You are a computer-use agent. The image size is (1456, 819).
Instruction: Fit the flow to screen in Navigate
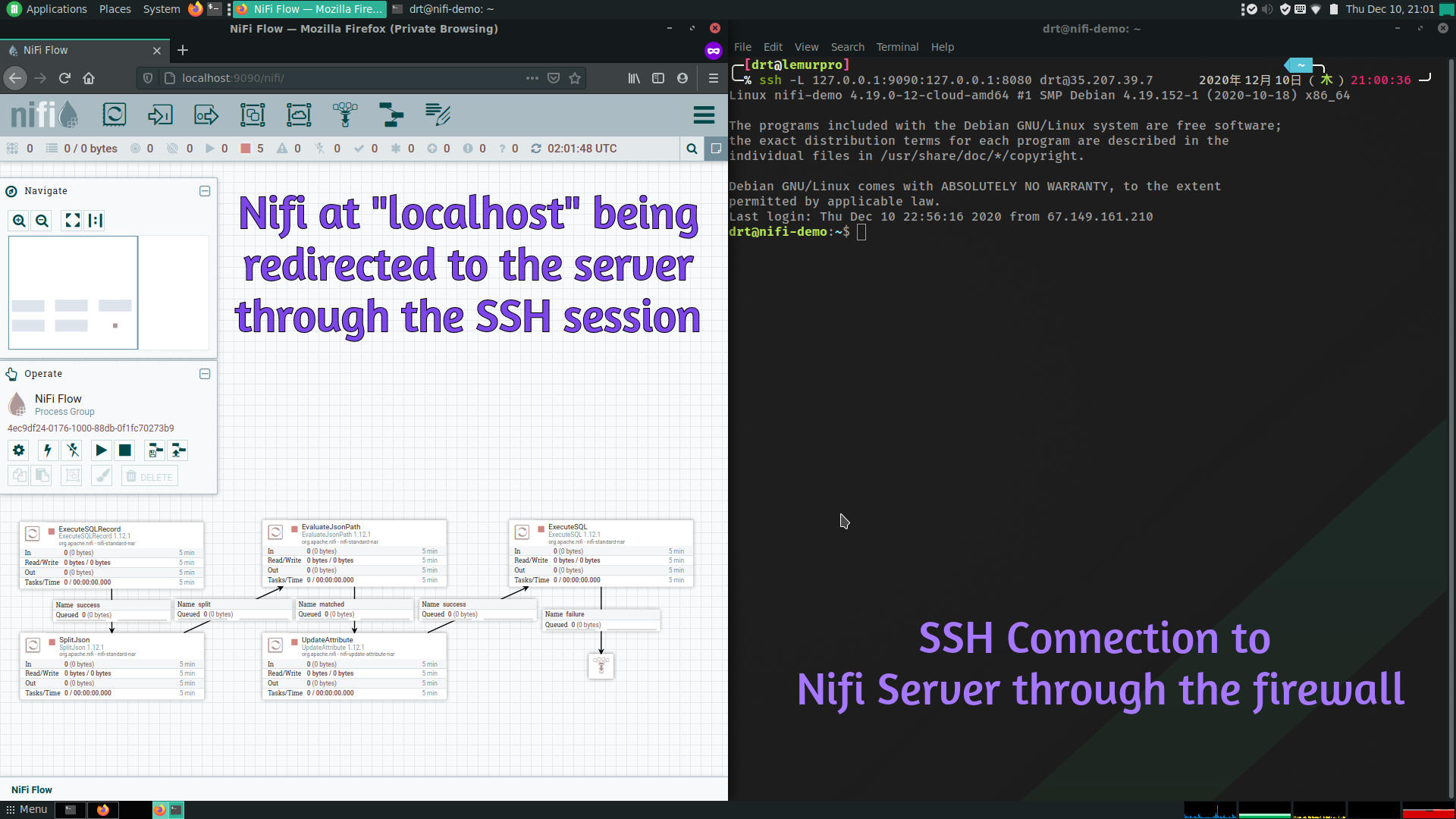[x=72, y=221]
